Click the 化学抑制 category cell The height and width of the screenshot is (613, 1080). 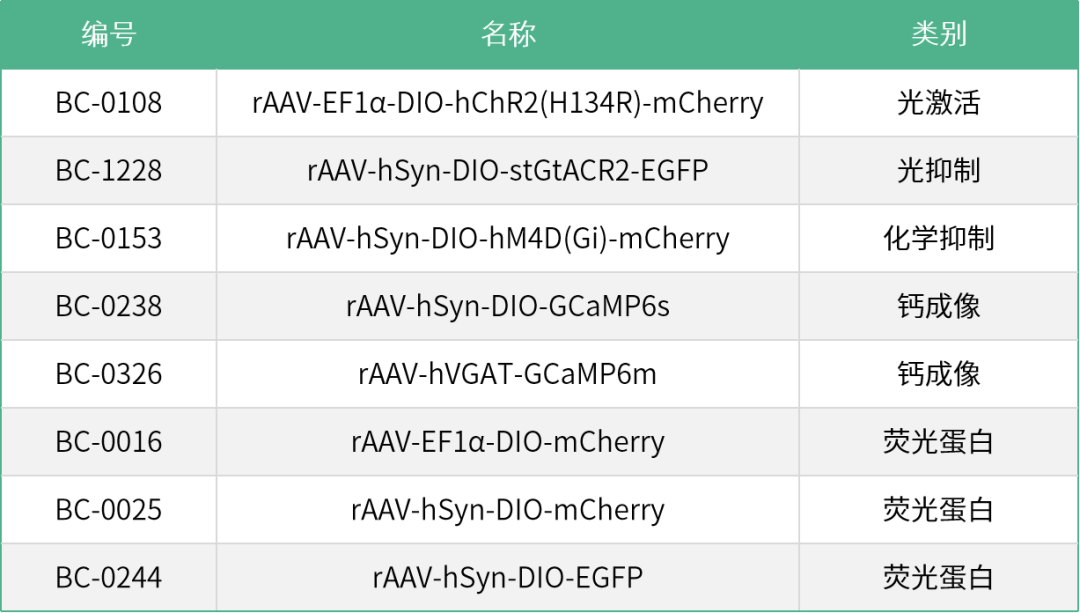[x=938, y=239]
